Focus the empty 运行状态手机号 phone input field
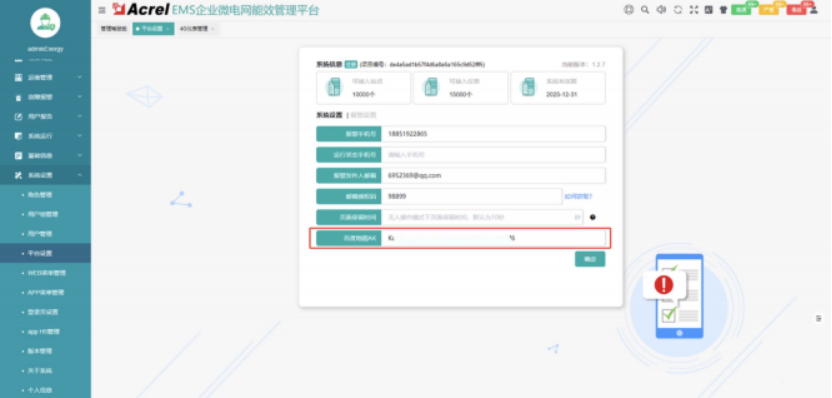832x398 pixels. coord(493,154)
